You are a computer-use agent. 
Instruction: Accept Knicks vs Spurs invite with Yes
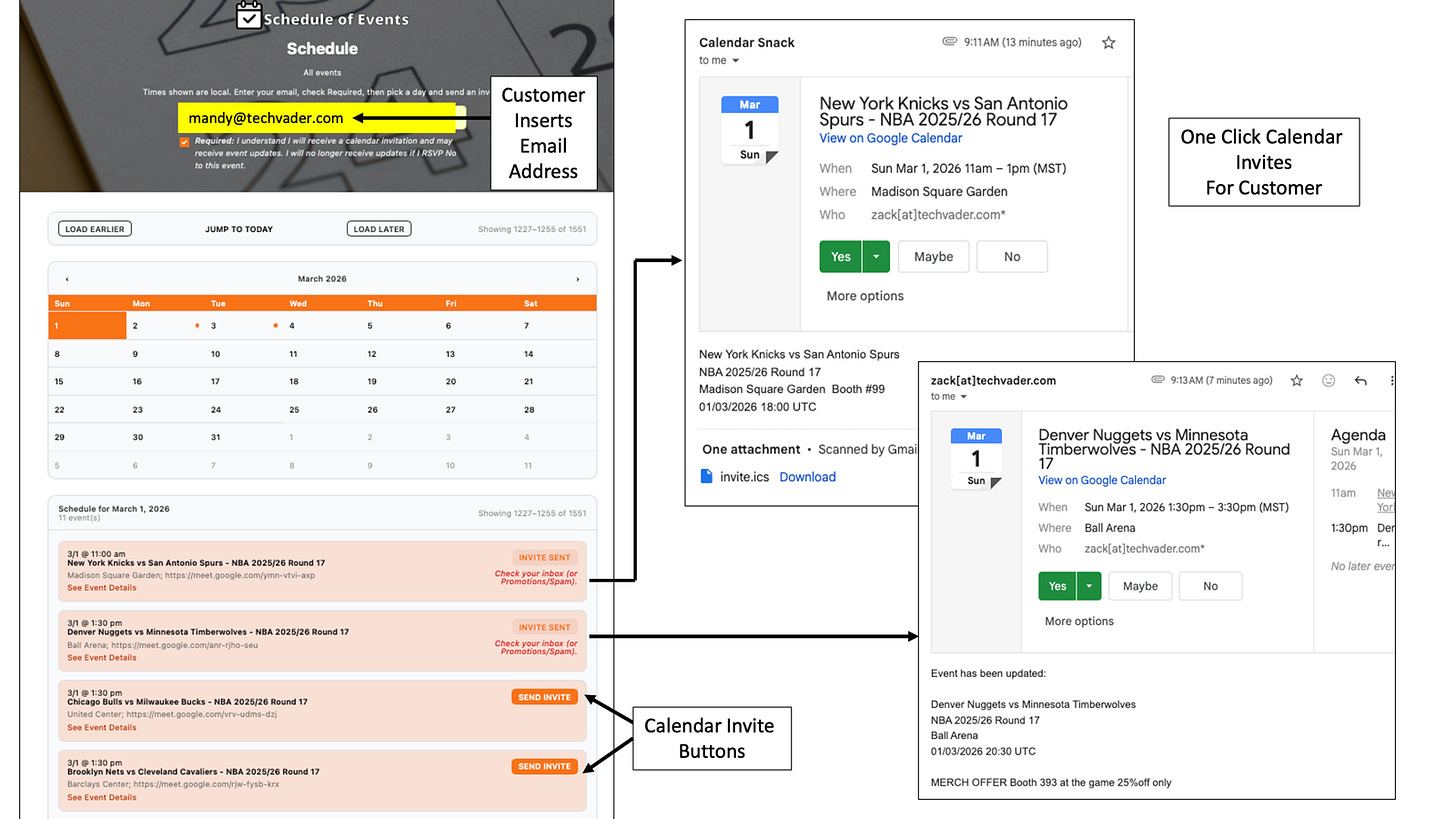click(x=841, y=257)
